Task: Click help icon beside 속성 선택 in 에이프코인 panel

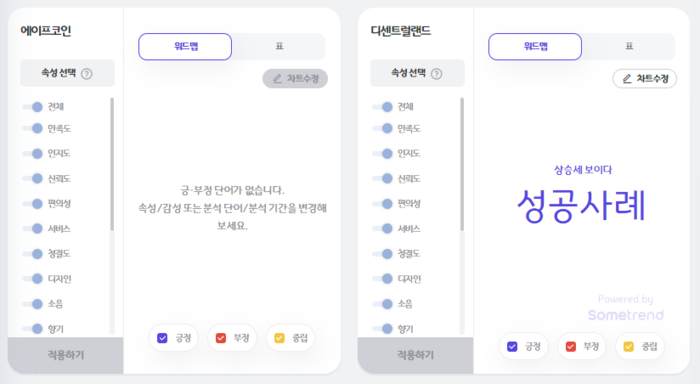Action: 87,74
